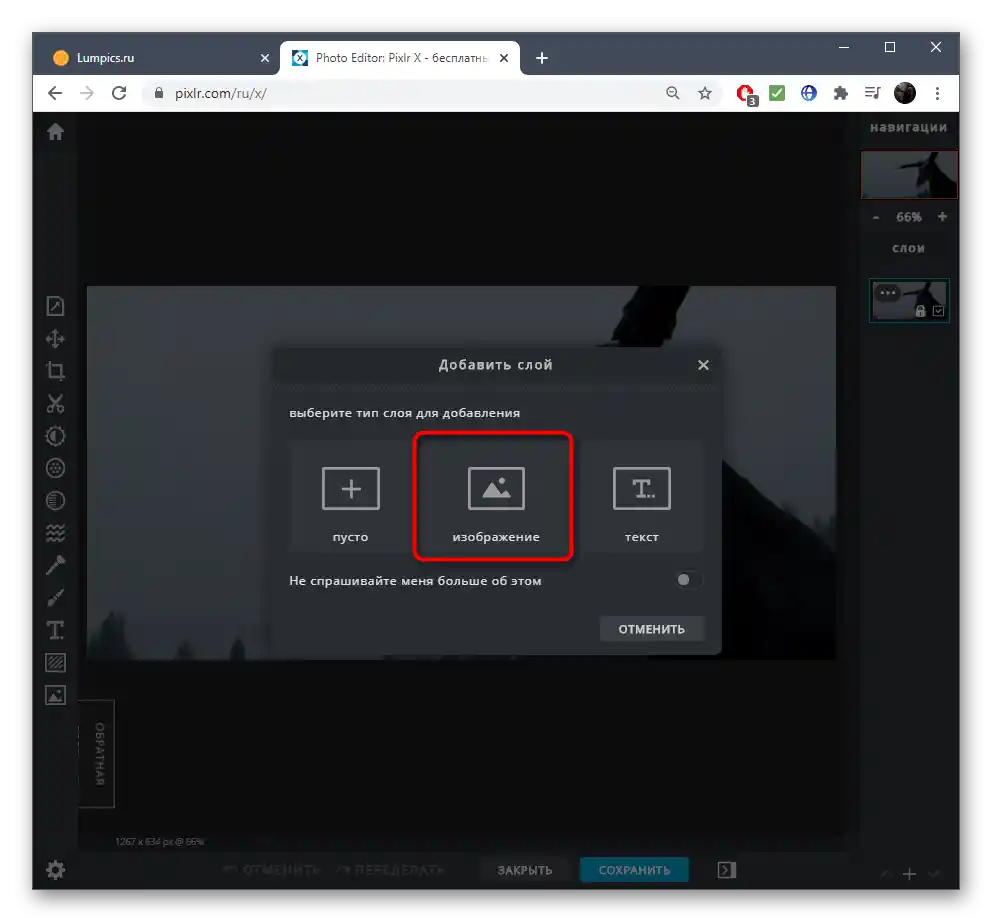This screenshot has width=992, height=922.
Task: Select the Text tool in sidebar
Action: [55, 630]
